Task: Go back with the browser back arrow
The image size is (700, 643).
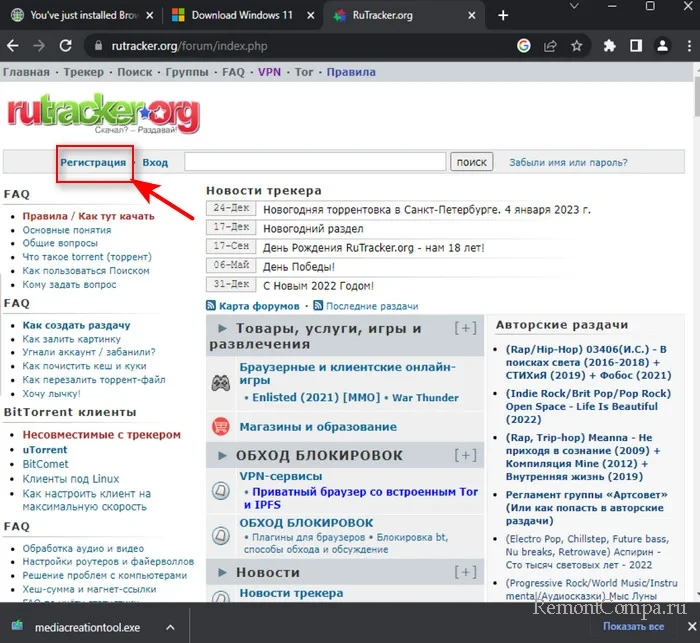Action: (x=13, y=46)
